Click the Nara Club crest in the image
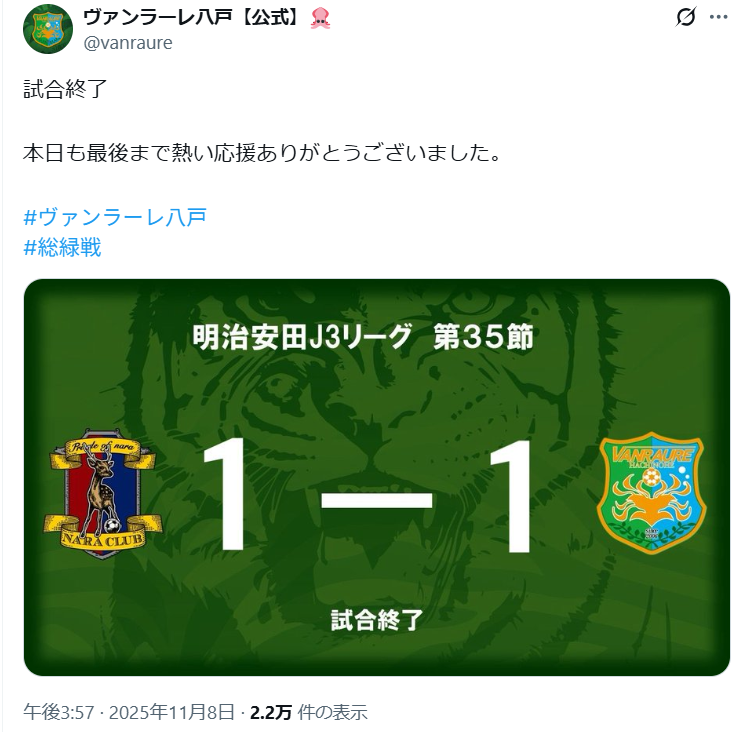 (x=102, y=494)
